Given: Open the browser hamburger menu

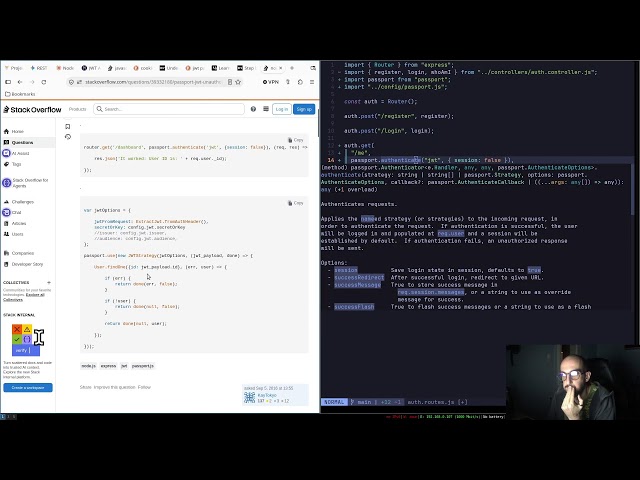Looking at the screenshot, I should [312, 82].
